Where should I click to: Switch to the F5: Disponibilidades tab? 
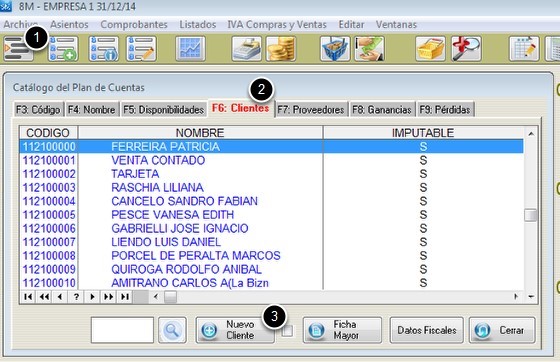[x=163, y=110]
